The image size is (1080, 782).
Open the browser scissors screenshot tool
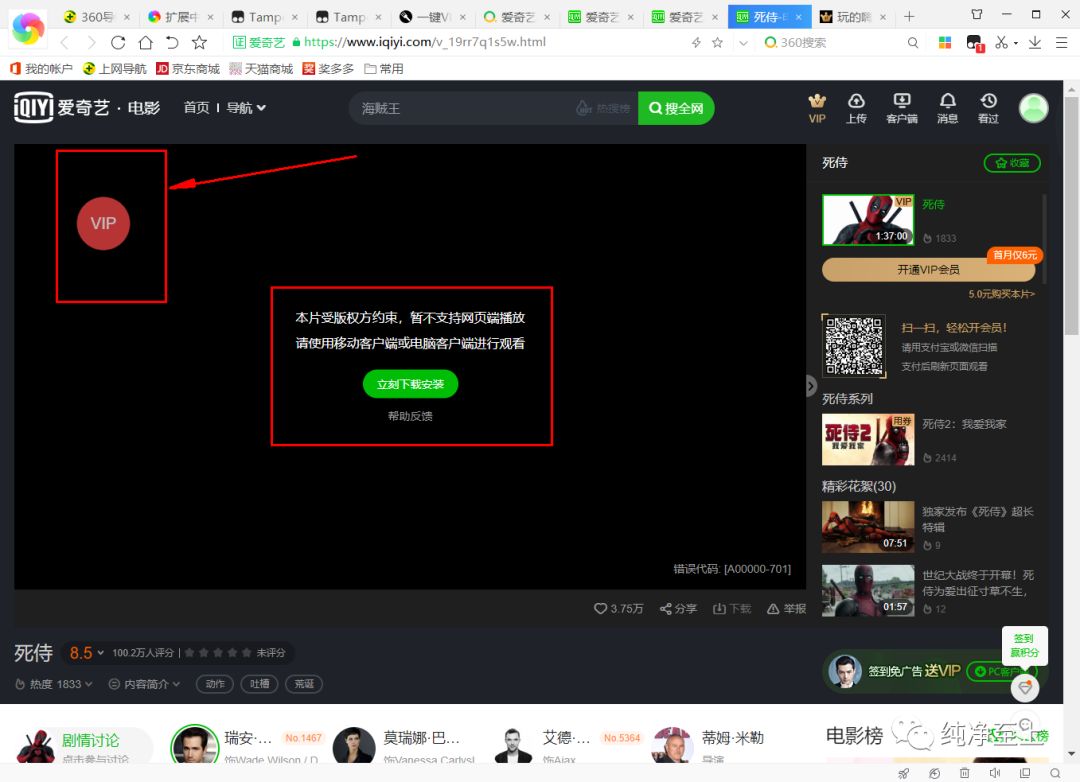click(x=1001, y=43)
